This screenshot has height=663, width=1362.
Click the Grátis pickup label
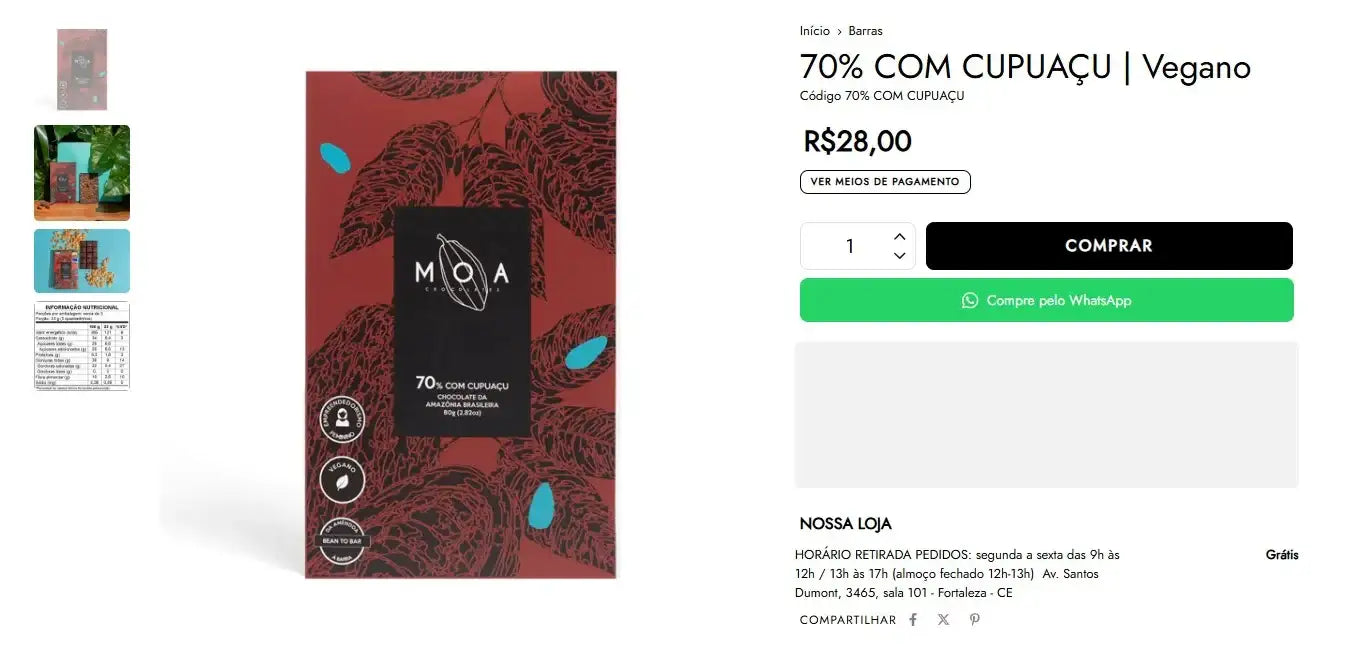point(1281,555)
